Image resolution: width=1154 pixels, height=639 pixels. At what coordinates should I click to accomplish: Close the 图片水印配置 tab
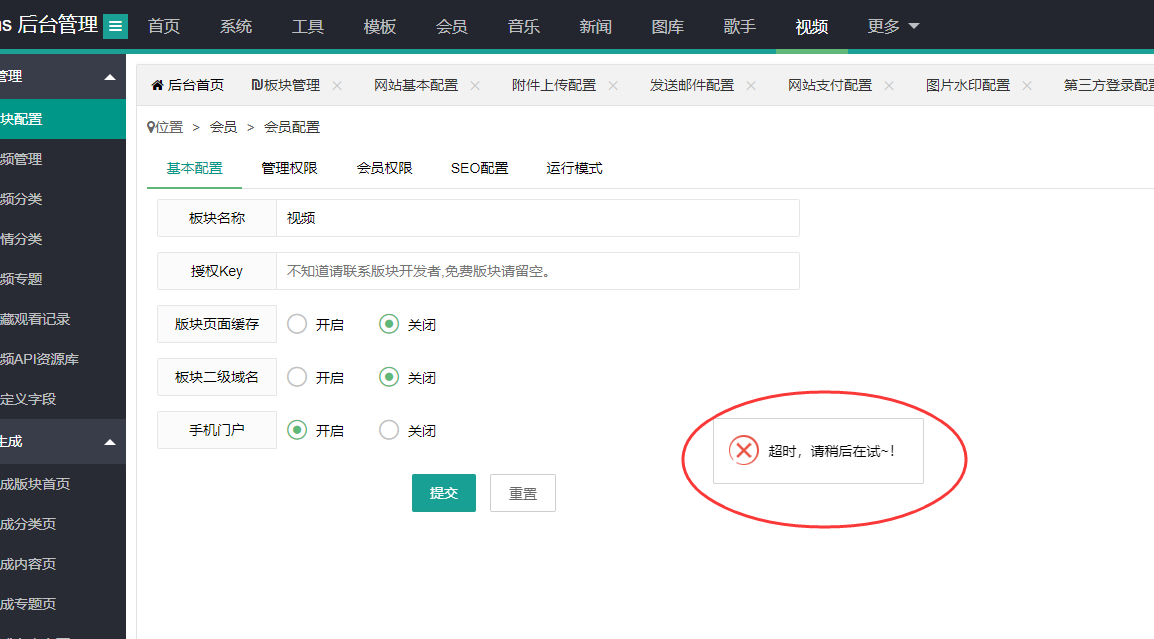coord(1027,86)
